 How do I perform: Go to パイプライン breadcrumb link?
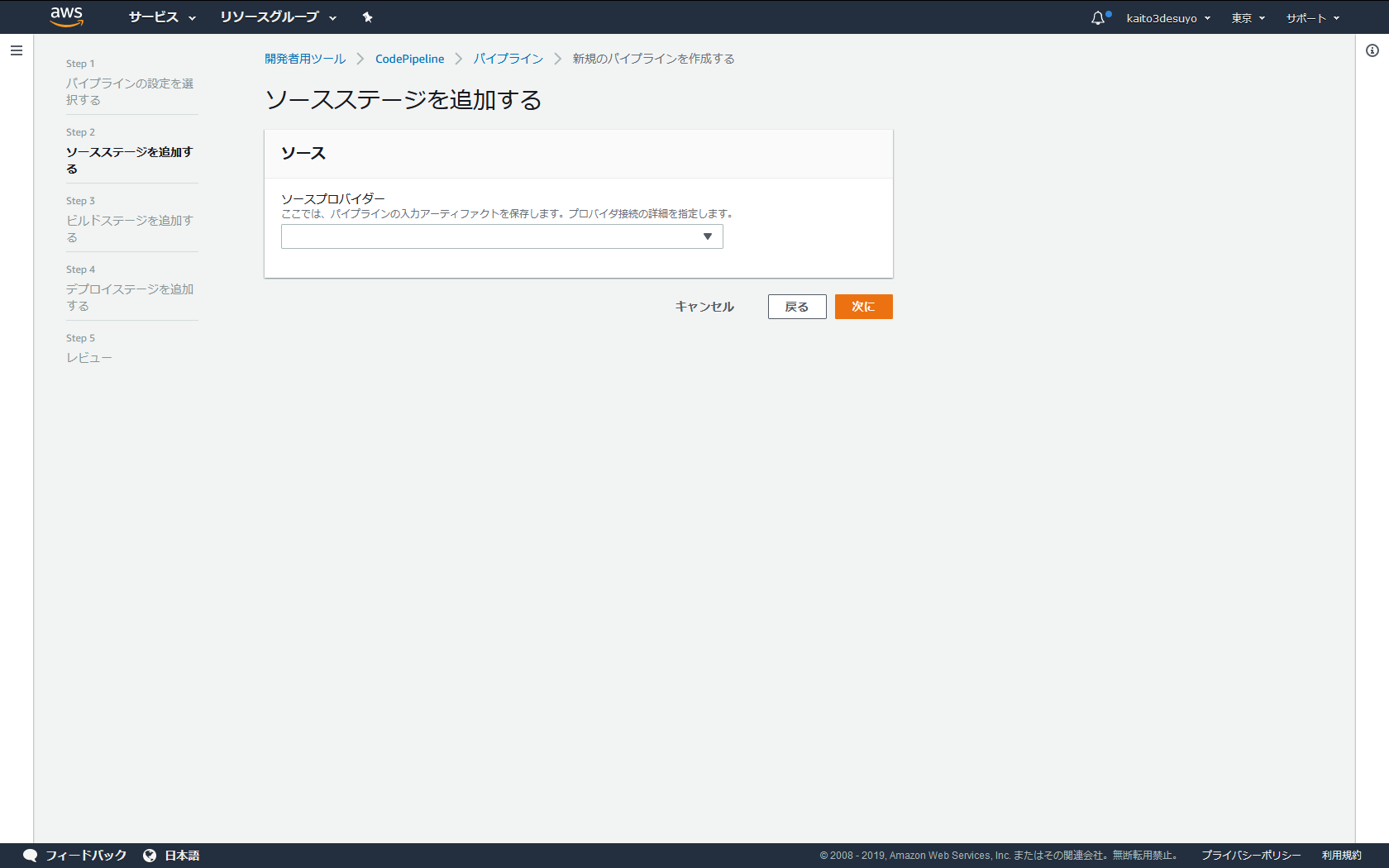tap(508, 59)
